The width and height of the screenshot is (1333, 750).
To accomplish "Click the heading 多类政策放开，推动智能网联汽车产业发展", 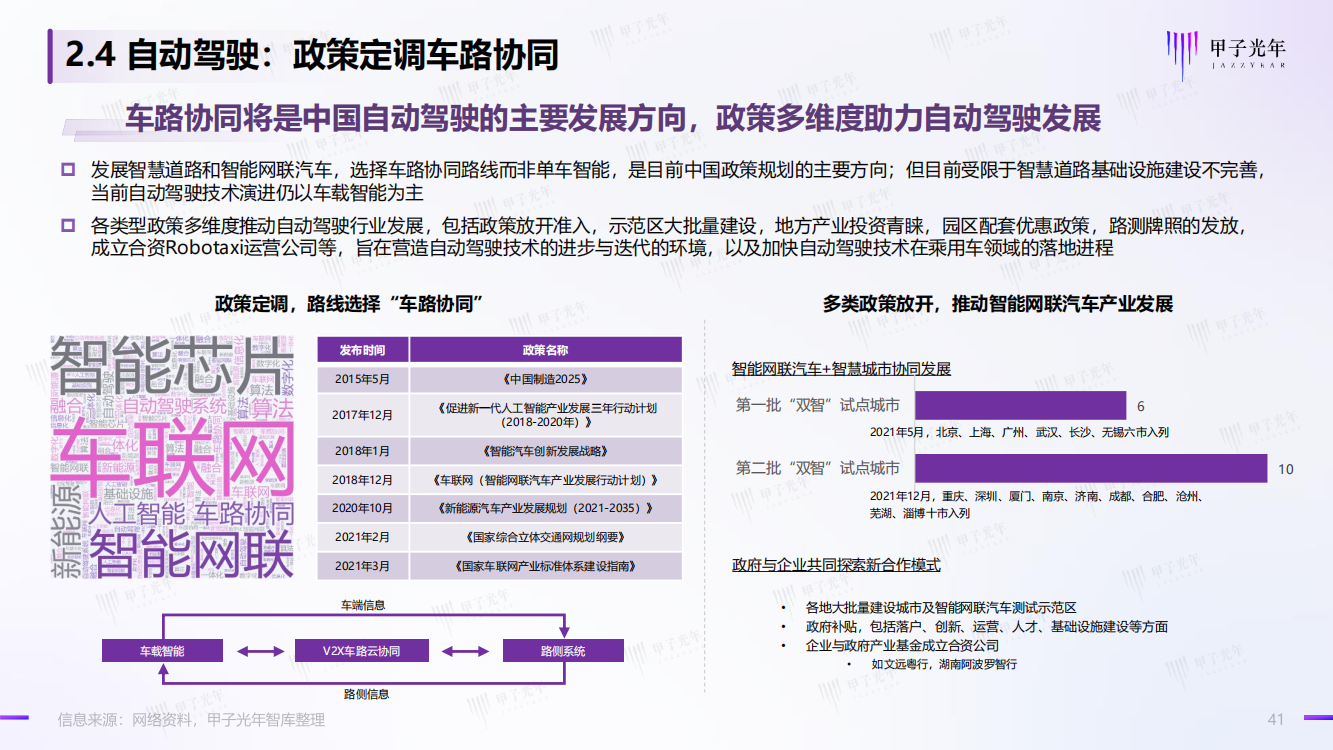I will coord(998,304).
